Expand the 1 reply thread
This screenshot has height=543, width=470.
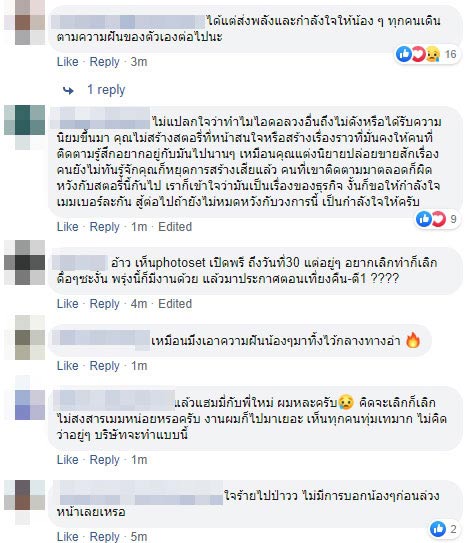coord(106,90)
